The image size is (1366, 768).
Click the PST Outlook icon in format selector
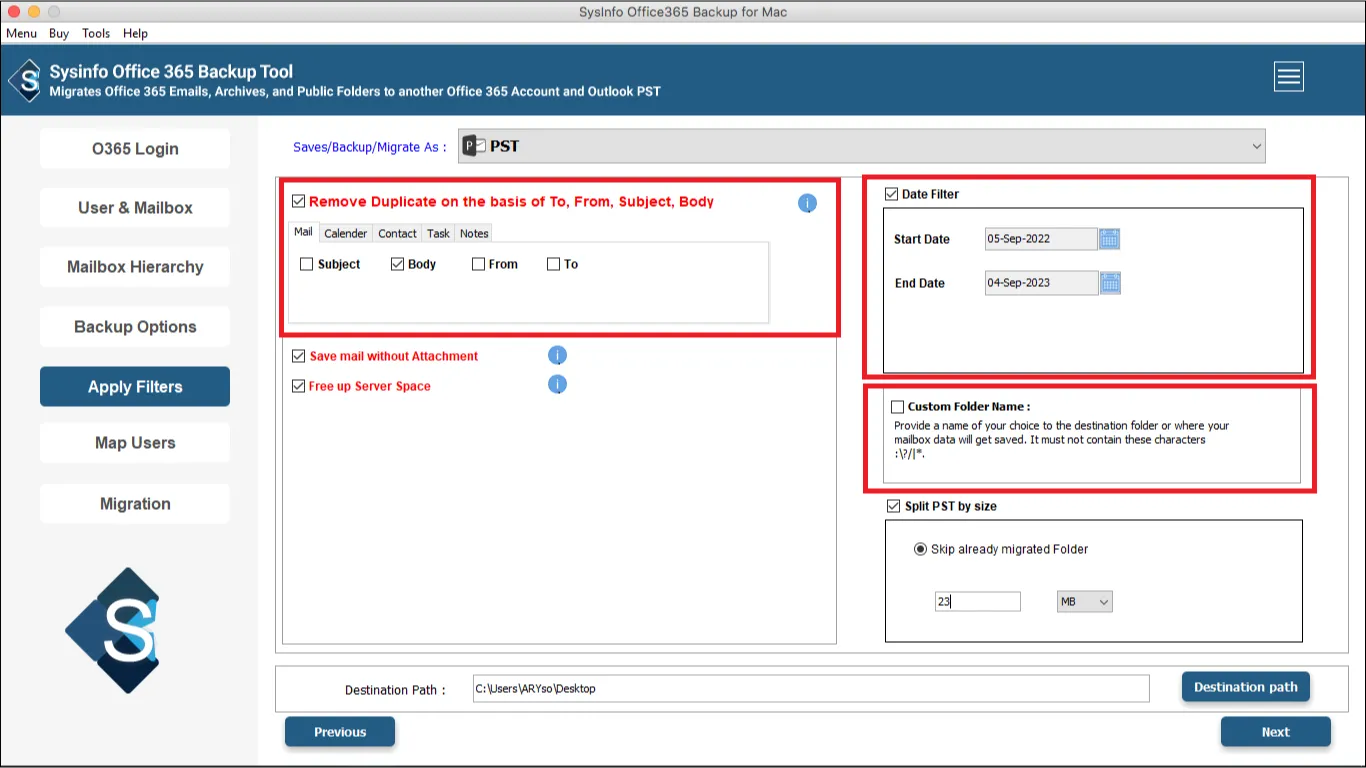click(x=474, y=146)
